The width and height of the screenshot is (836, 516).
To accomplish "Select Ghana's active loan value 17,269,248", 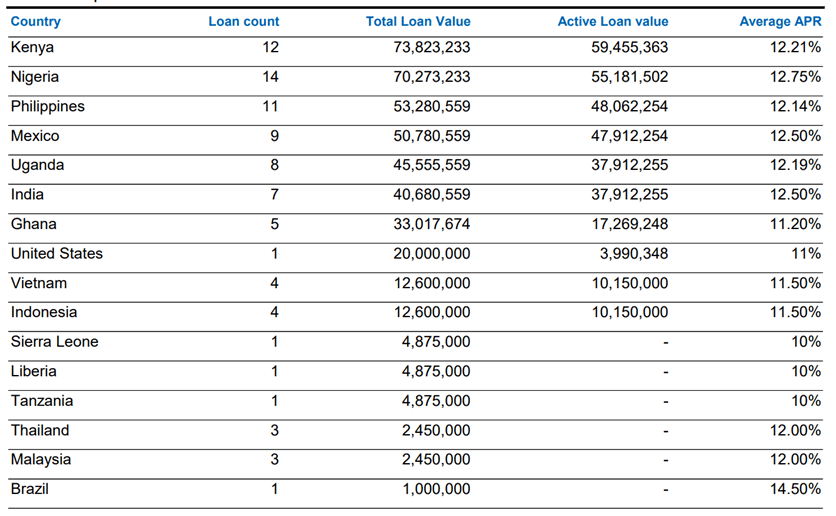I will (x=630, y=224).
